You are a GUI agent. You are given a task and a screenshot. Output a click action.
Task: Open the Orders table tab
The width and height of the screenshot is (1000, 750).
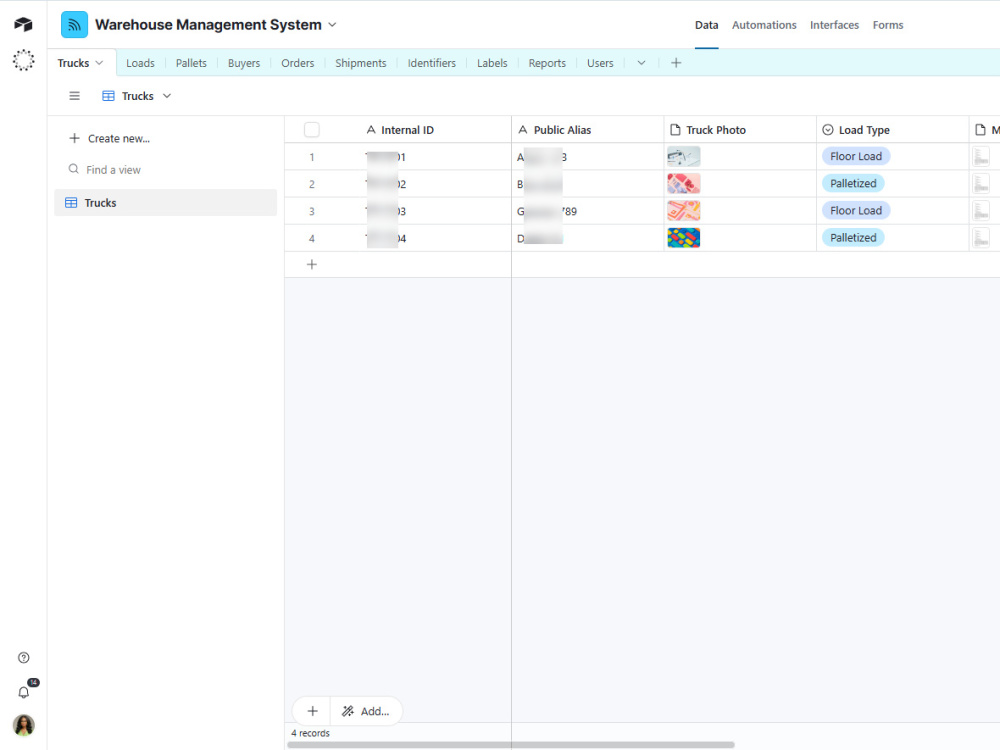(x=298, y=63)
